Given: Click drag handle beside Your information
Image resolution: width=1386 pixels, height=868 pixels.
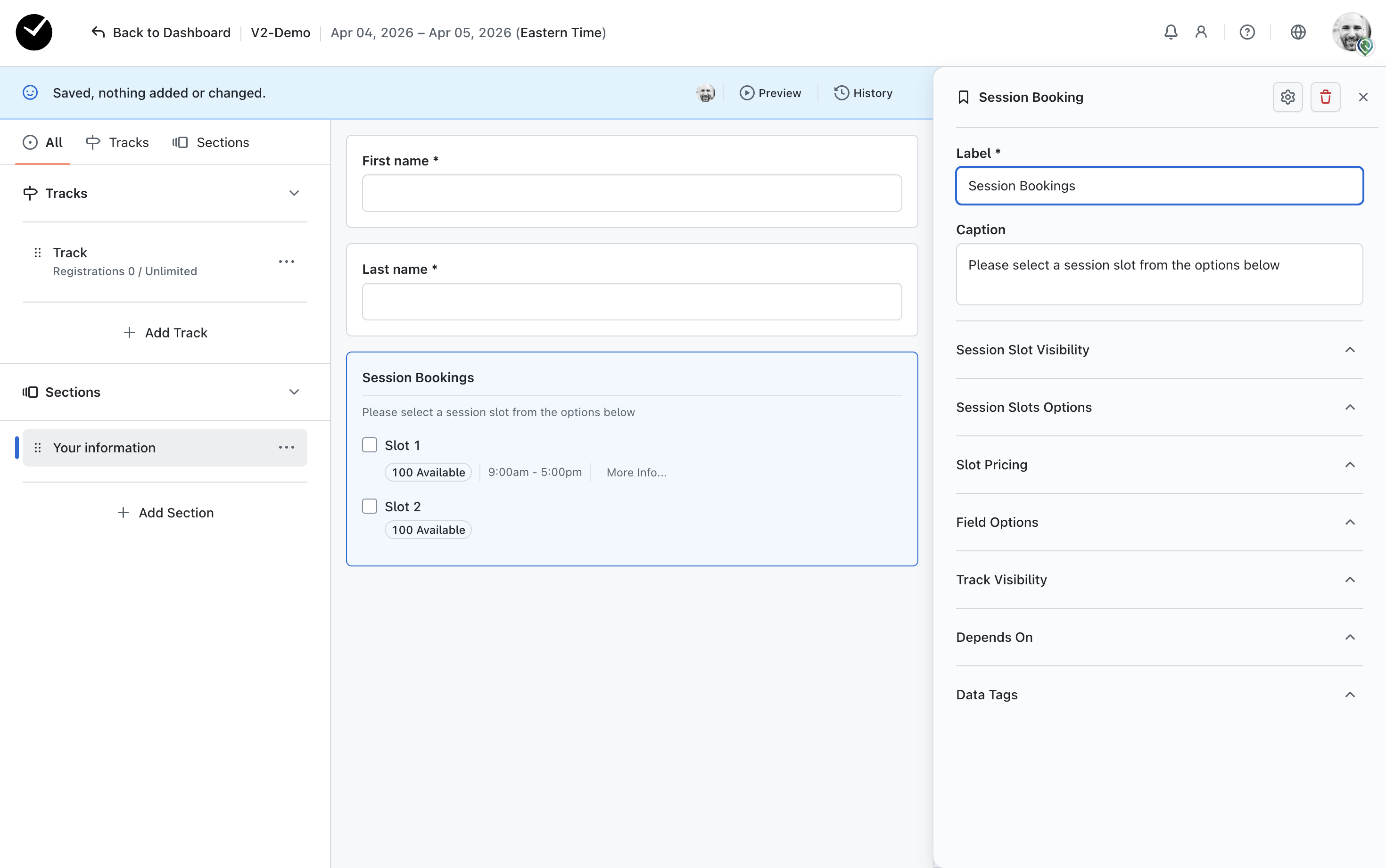Looking at the screenshot, I should pos(38,447).
